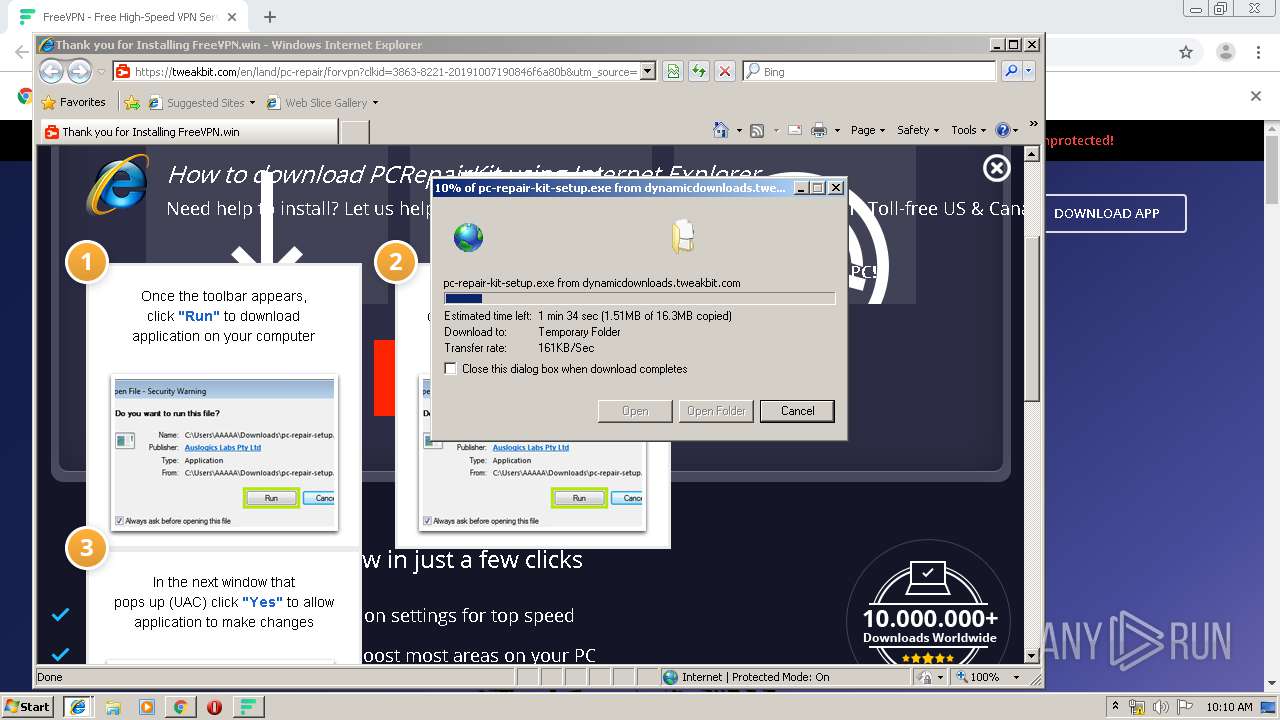This screenshot has width=1280, height=720.
Task: Click the Read Mail envelope icon
Action: click(x=795, y=130)
